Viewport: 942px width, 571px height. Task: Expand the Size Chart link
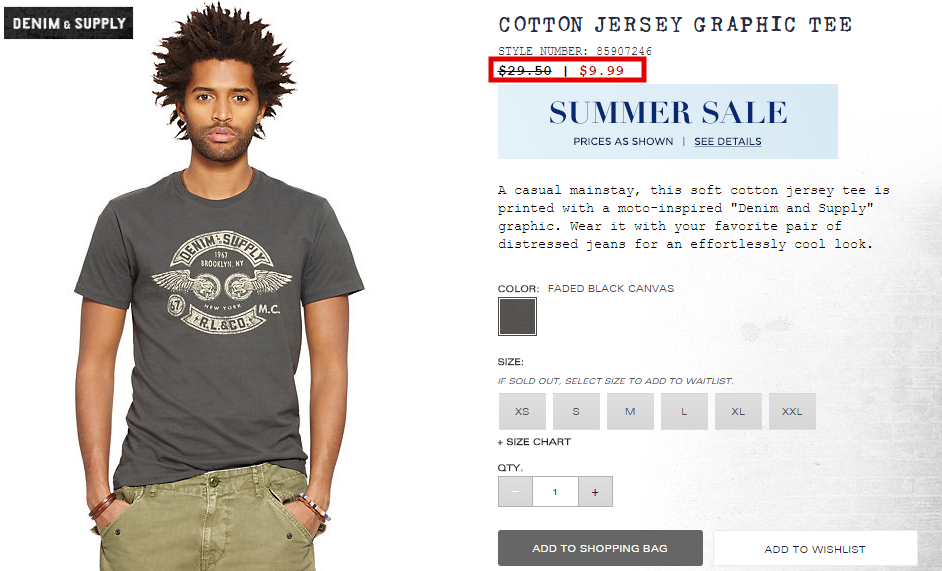[534, 442]
